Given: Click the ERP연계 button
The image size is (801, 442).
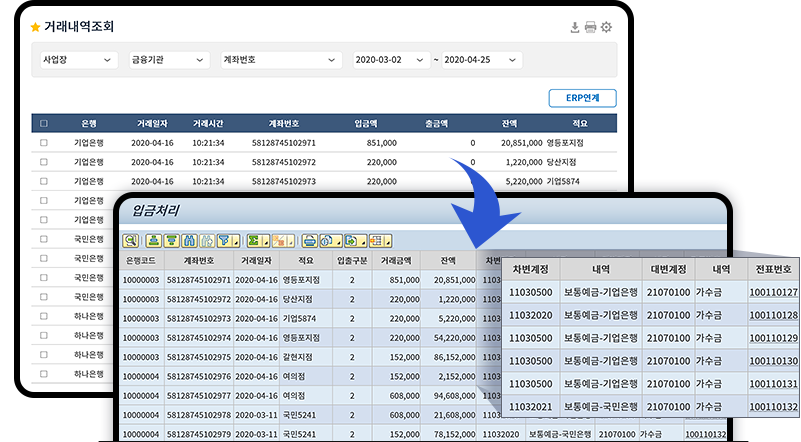Looking at the screenshot, I should [583, 98].
